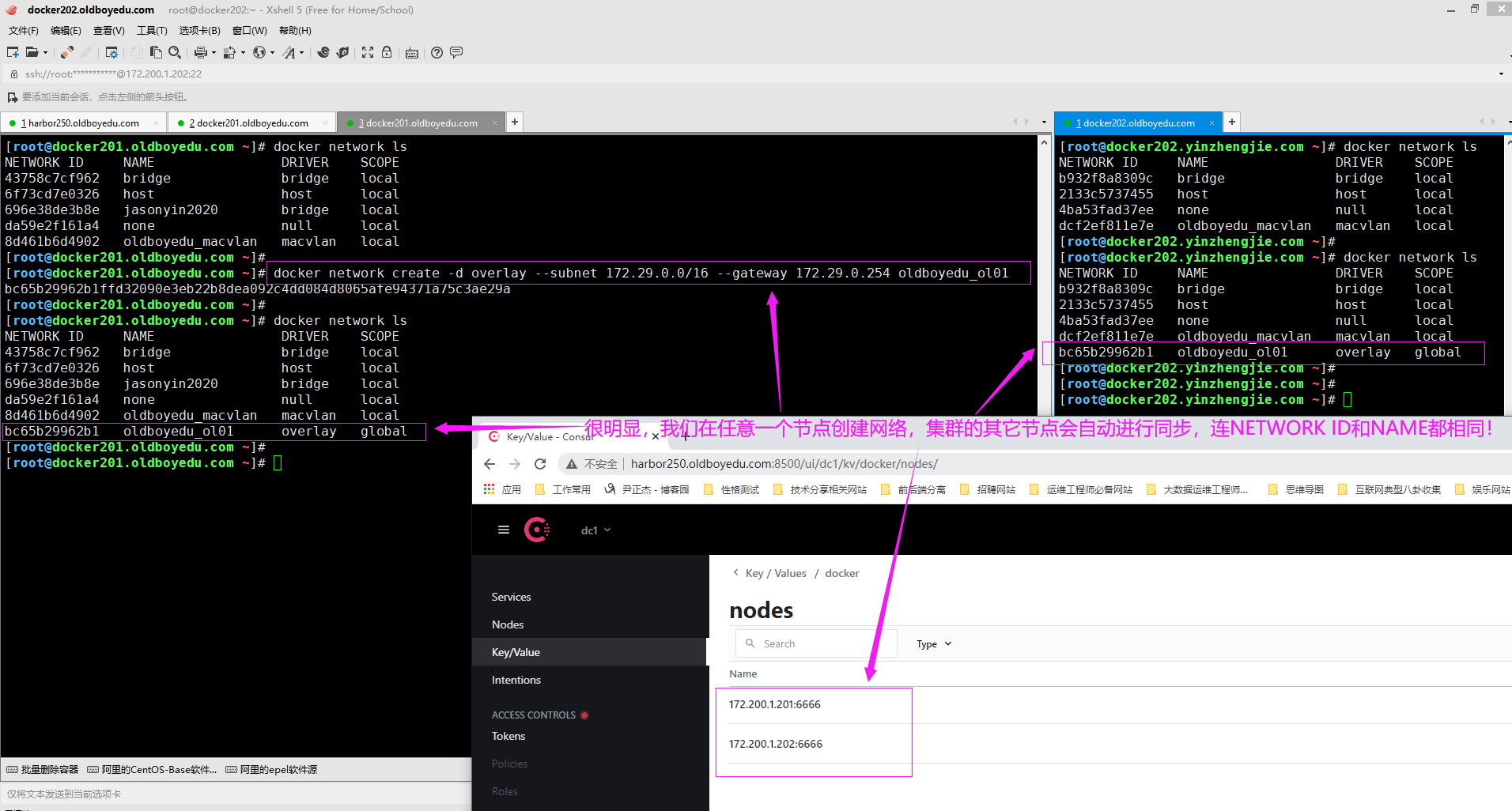This screenshot has height=811, width=1512.
Task: Open the Services page in Consul sidebar
Action: click(511, 597)
